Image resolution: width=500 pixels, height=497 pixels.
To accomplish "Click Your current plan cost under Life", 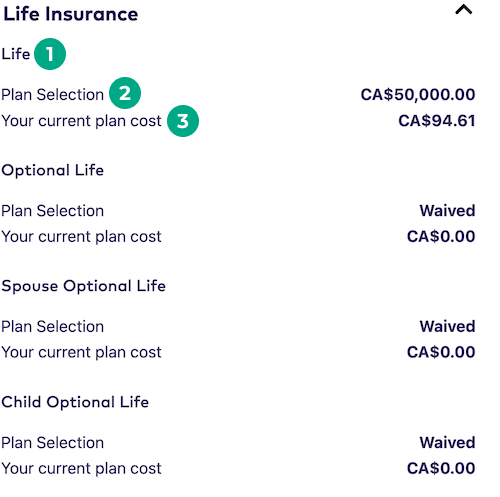I will point(81,121).
